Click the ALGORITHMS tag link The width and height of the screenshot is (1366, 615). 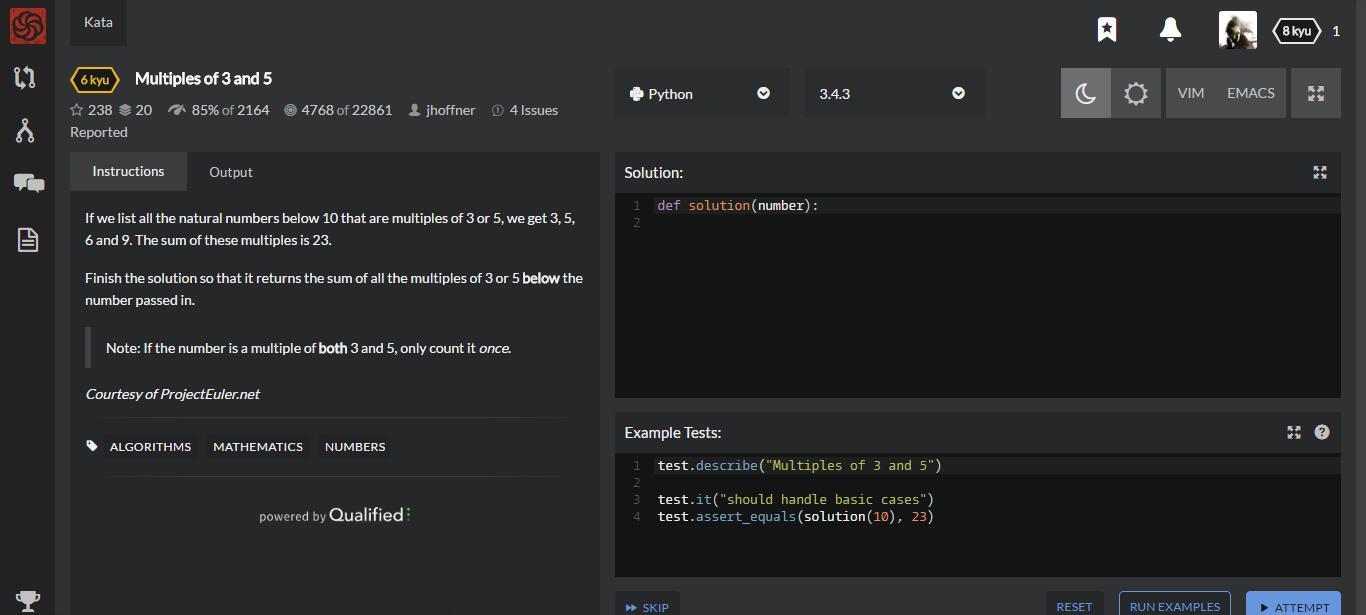pyautogui.click(x=150, y=447)
